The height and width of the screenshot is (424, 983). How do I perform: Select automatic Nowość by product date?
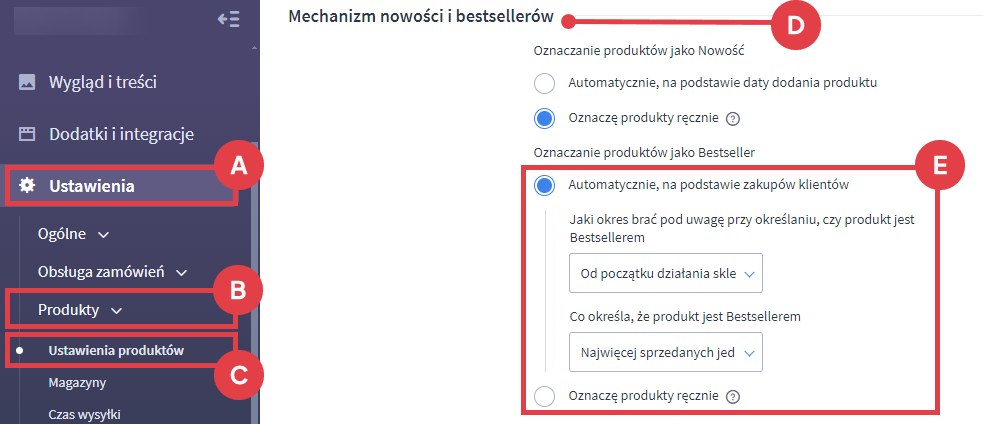544,83
